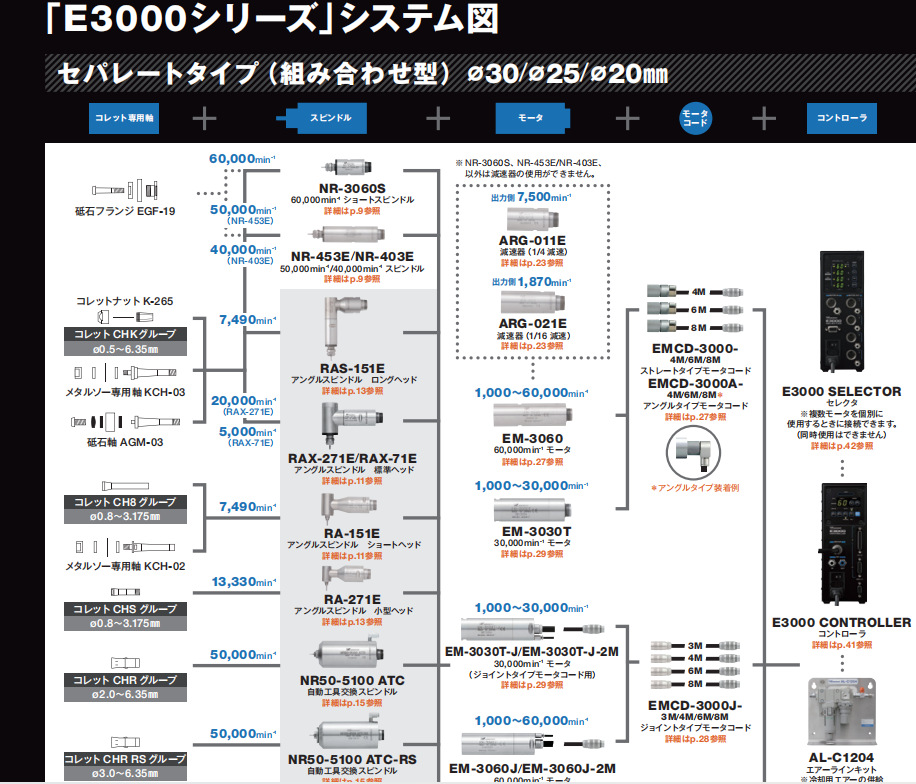This screenshot has height=784, width=916.
Task: Click the EM-3030T motor image
Action: 532,509
